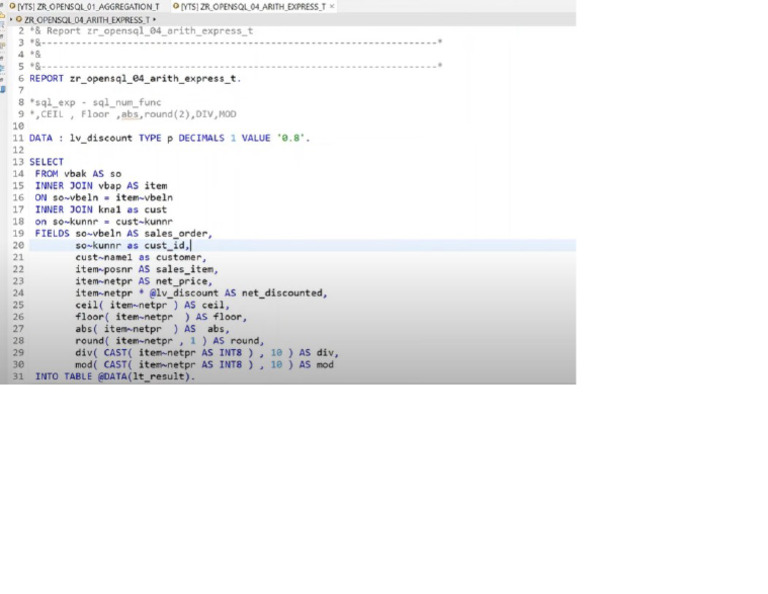Click the div( CAST expression on line 29
The height and width of the screenshot is (594, 768).
[184, 353]
